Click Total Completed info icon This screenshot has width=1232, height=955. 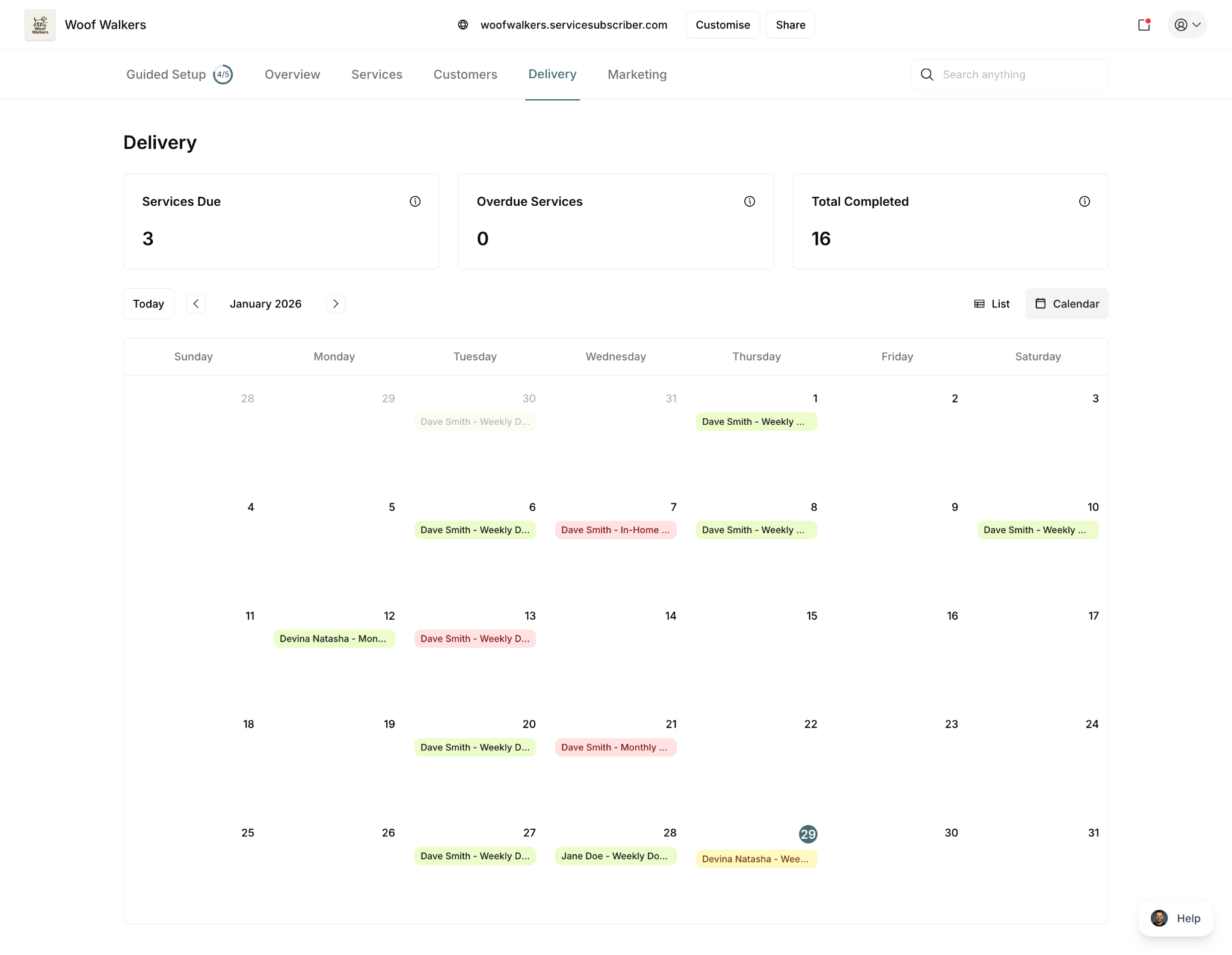[x=1084, y=202]
